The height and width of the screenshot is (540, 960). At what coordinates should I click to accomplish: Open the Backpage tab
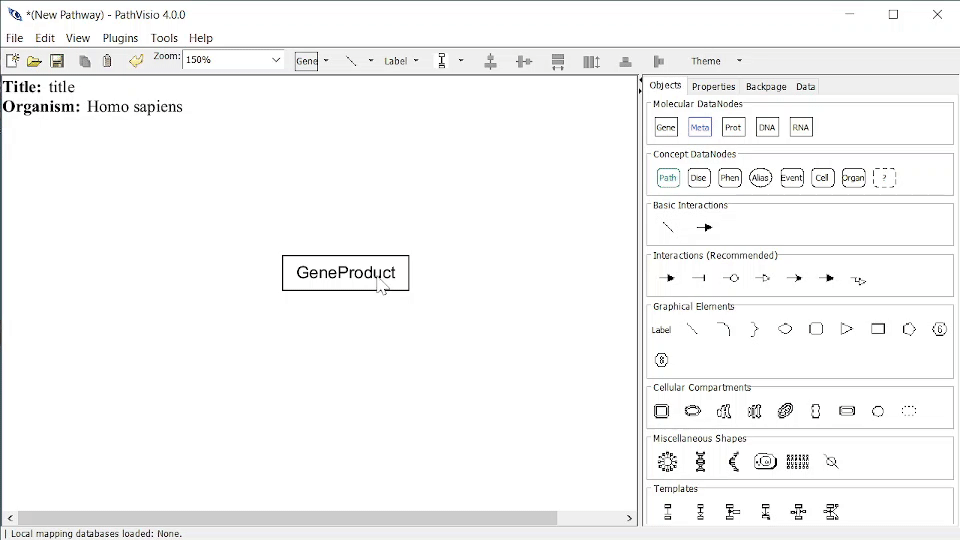coord(766,86)
